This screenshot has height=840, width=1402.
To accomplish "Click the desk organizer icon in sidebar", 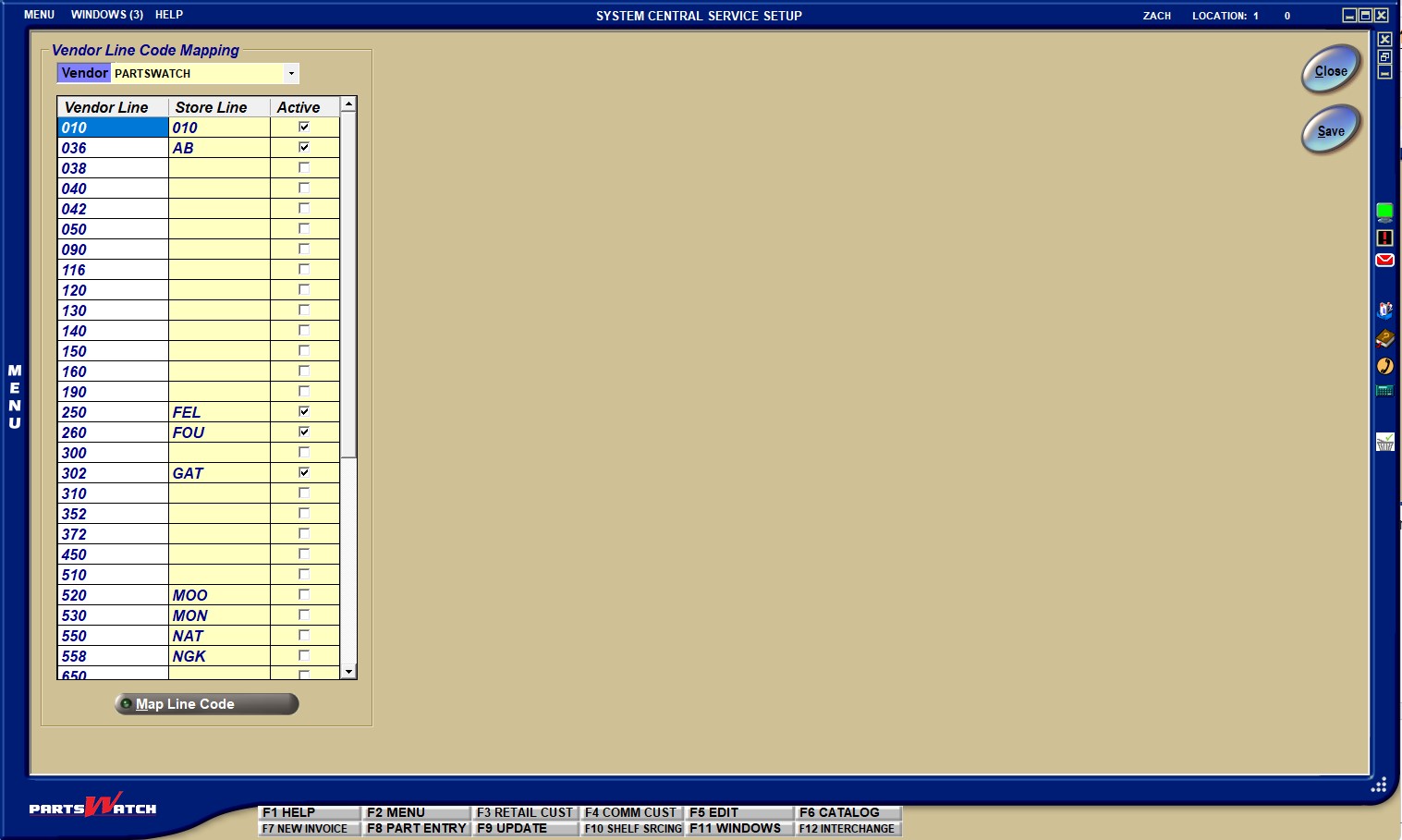I will click(x=1384, y=310).
